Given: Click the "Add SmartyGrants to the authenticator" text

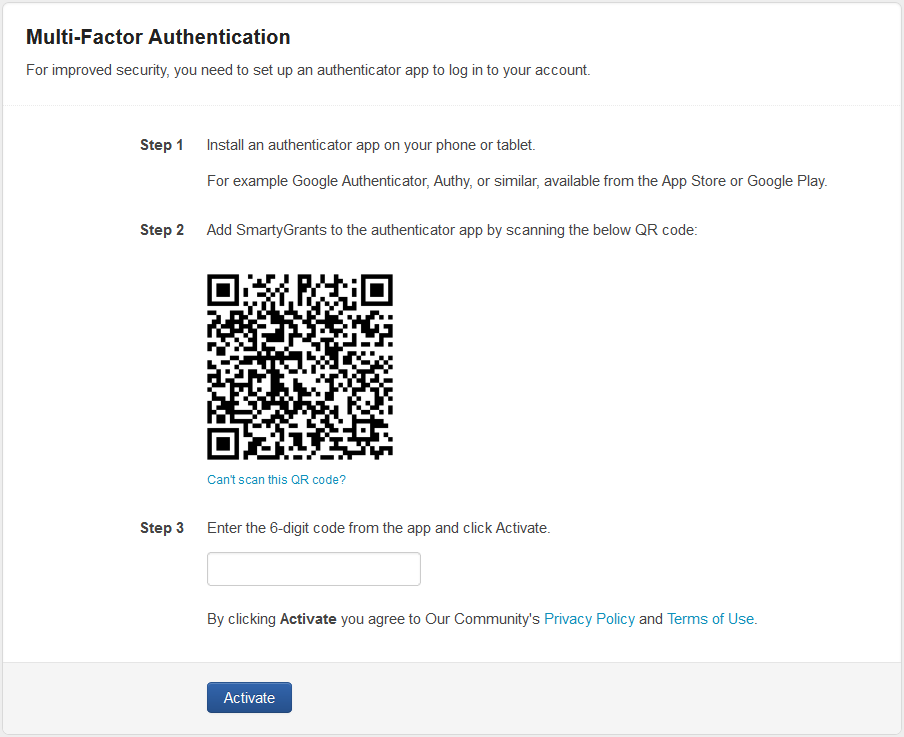Looking at the screenshot, I should point(451,230).
